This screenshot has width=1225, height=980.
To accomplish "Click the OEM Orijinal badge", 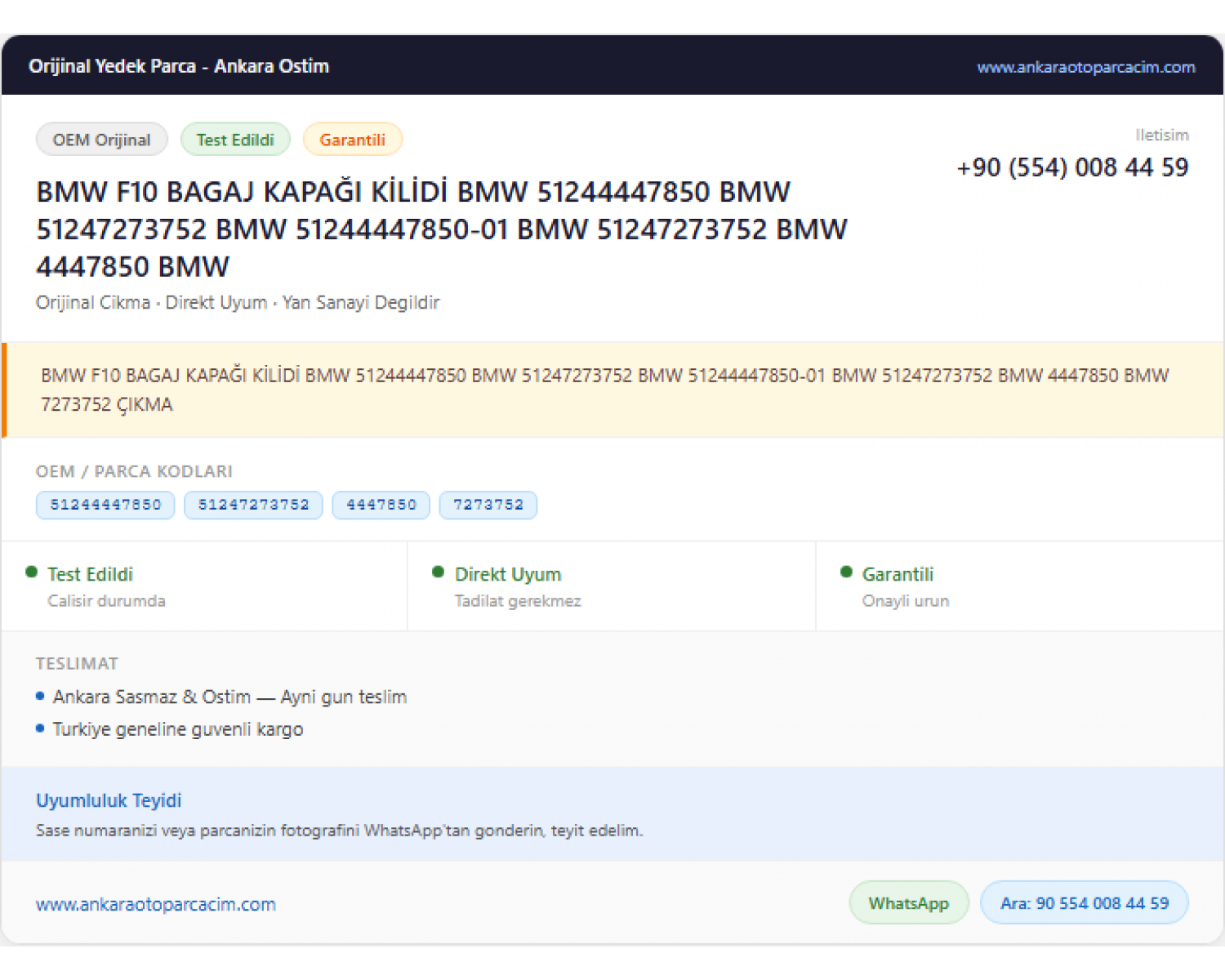I will pos(102,140).
